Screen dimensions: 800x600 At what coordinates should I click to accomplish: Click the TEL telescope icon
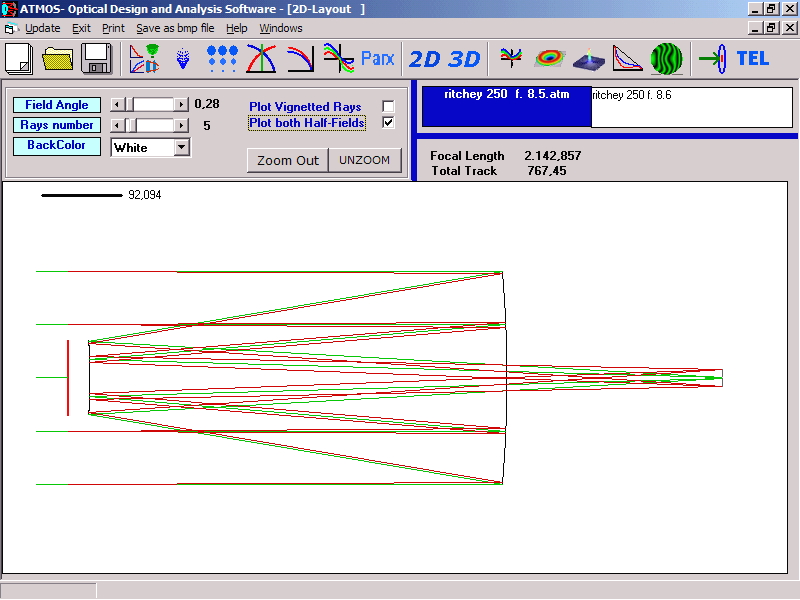(752, 58)
